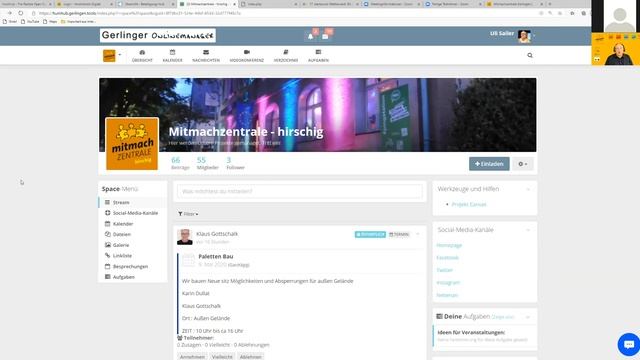Click the Ablehnen button
Image resolution: width=640 pixels, height=360 pixels.
pyautogui.click(x=251, y=357)
